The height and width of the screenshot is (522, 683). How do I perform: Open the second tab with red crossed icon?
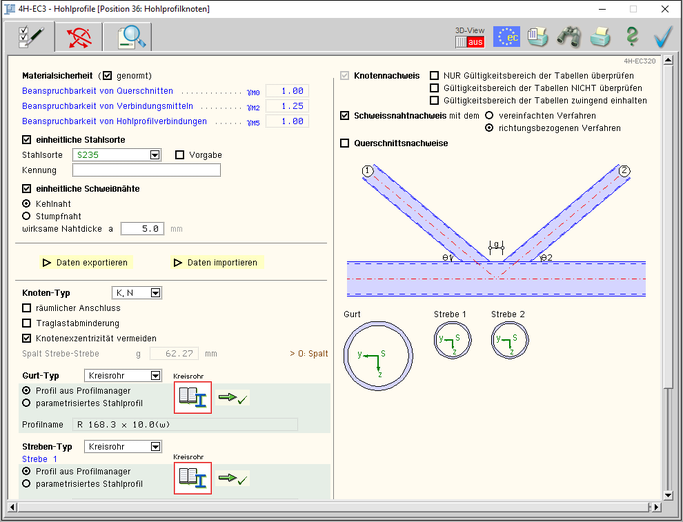(x=77, y=38)
